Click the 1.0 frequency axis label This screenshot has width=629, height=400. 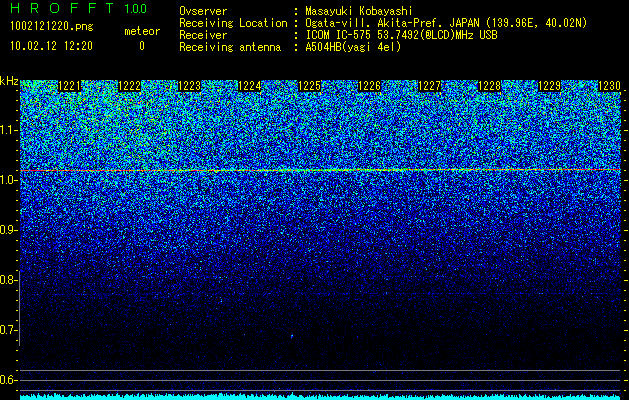(8, 180)
